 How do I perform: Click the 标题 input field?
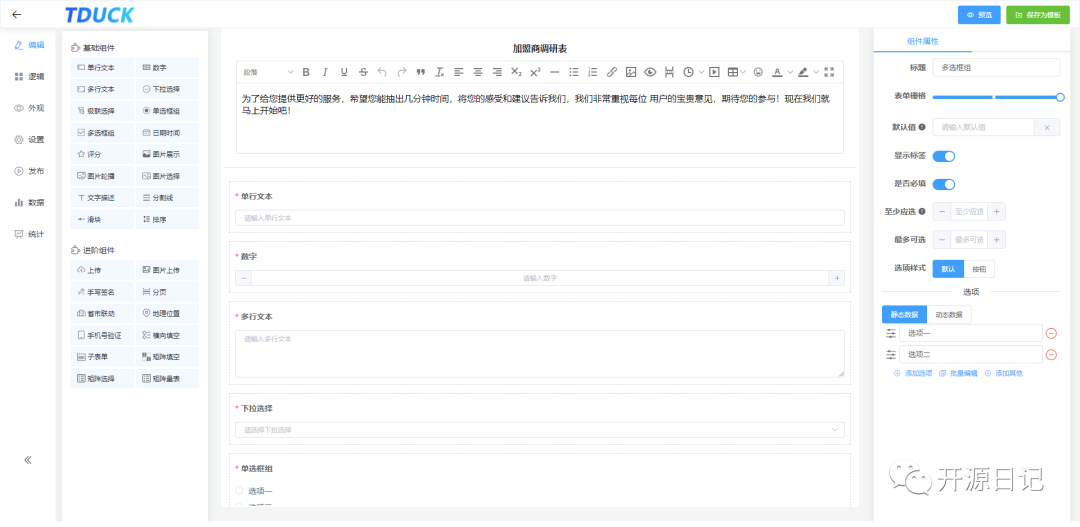tap(997, 68)
